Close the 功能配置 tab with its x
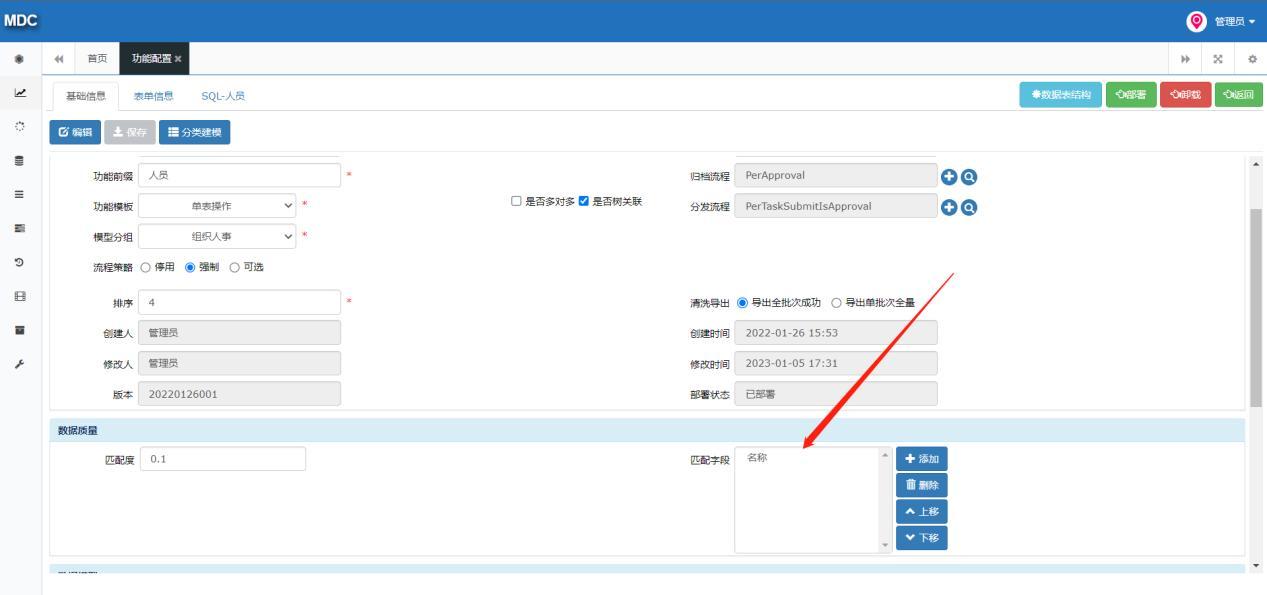The image size is (1267, 595). tap(178, 59)
